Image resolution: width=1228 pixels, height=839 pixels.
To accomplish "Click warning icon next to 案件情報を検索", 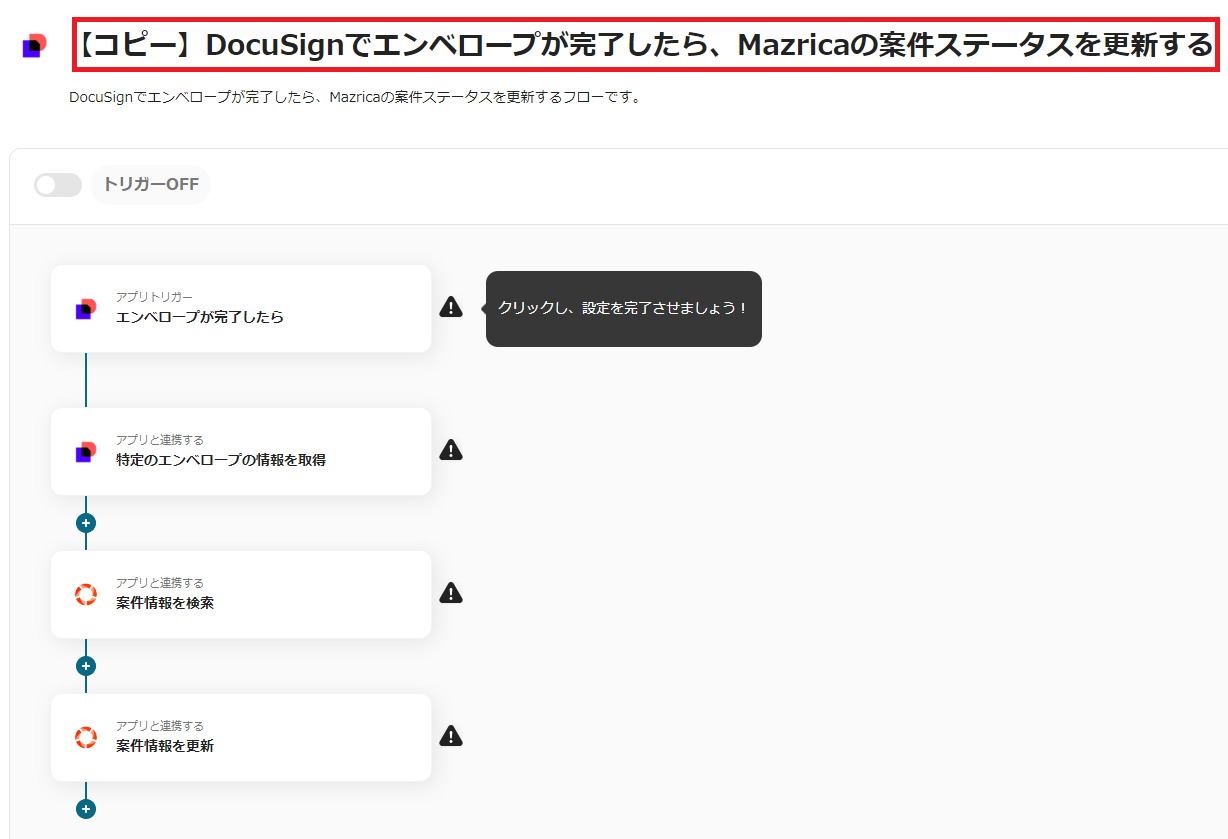I will (451, 593).
